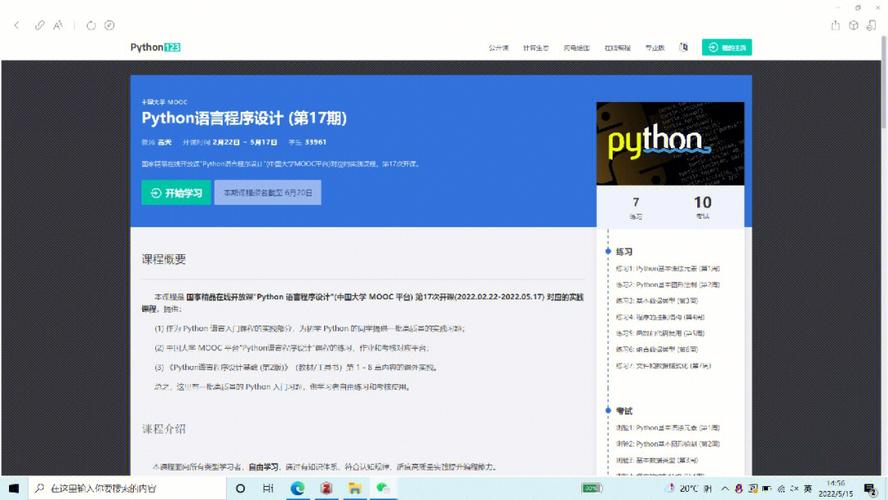Click the taskbar search input box
This screenshot has width=888, height=500.
(127, 488)
